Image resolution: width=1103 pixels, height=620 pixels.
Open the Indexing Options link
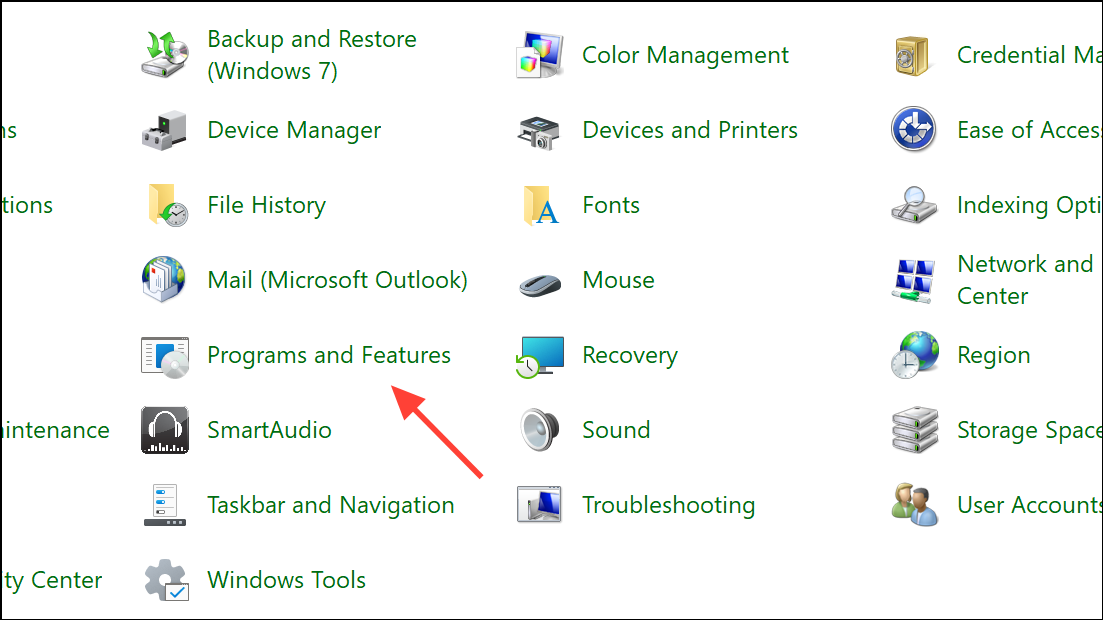(x=1029, y=206)
